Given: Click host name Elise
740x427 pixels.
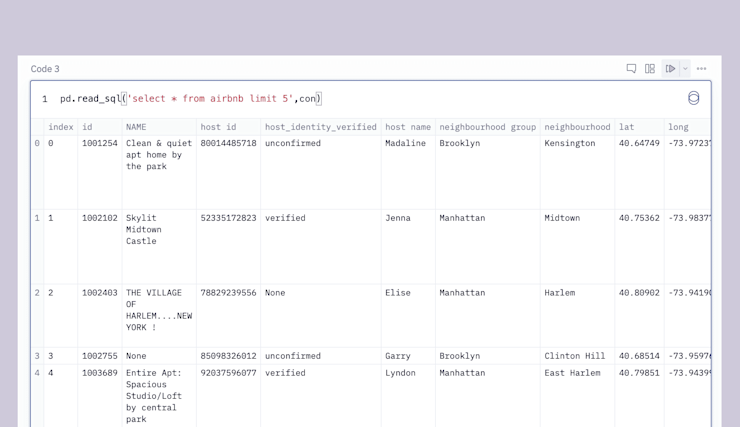Looking at the screenshot, I should click(x=398, y=293).
